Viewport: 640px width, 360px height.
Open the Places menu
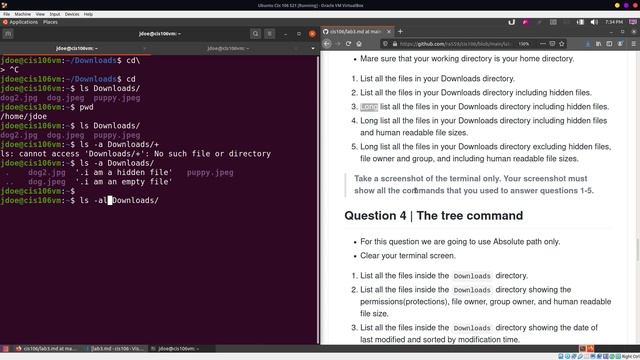pyautogui.click(x=50, y=22)
